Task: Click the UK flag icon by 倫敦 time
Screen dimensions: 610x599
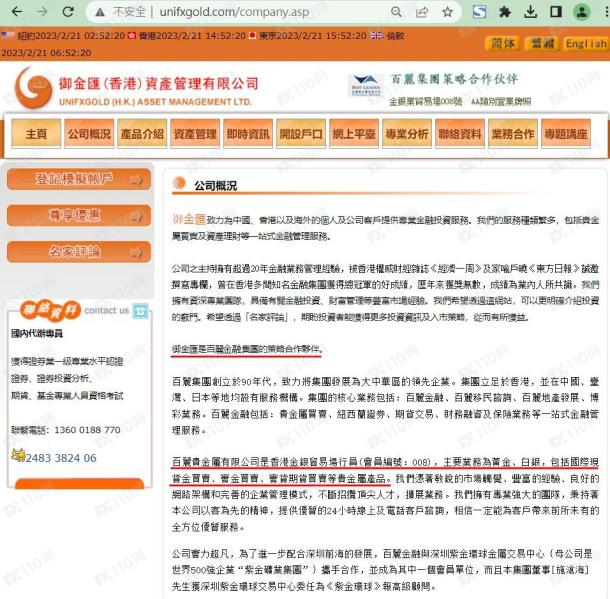Action: (x=376, y=36)
